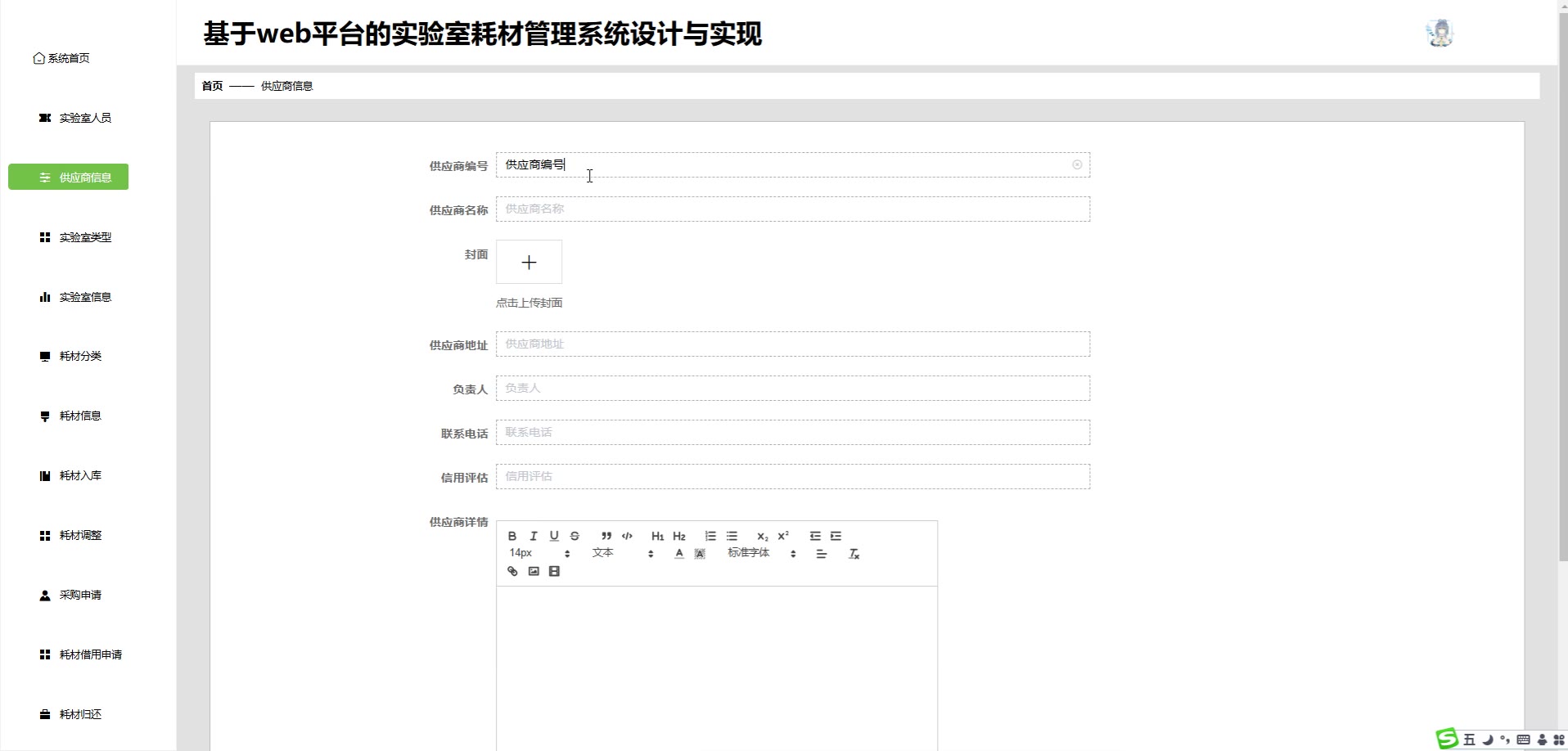The height and width of the screenshot is (751, 1568).
Task: Focus the 供应商地址 input field
Action: click(792, 344)
